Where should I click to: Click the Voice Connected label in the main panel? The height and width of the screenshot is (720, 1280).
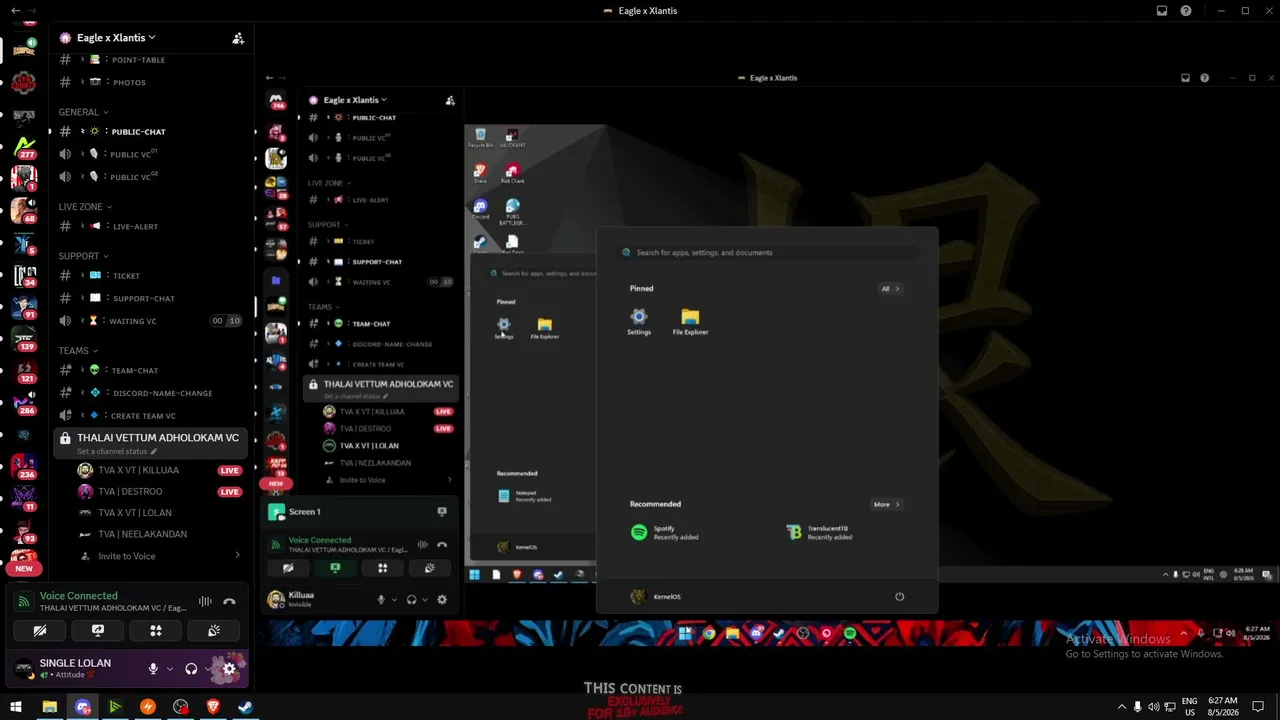click(x=79, y=596)
